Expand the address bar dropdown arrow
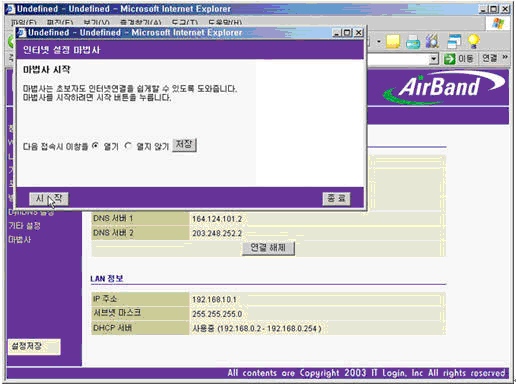 pyautogui.click(x=433, y=59)
